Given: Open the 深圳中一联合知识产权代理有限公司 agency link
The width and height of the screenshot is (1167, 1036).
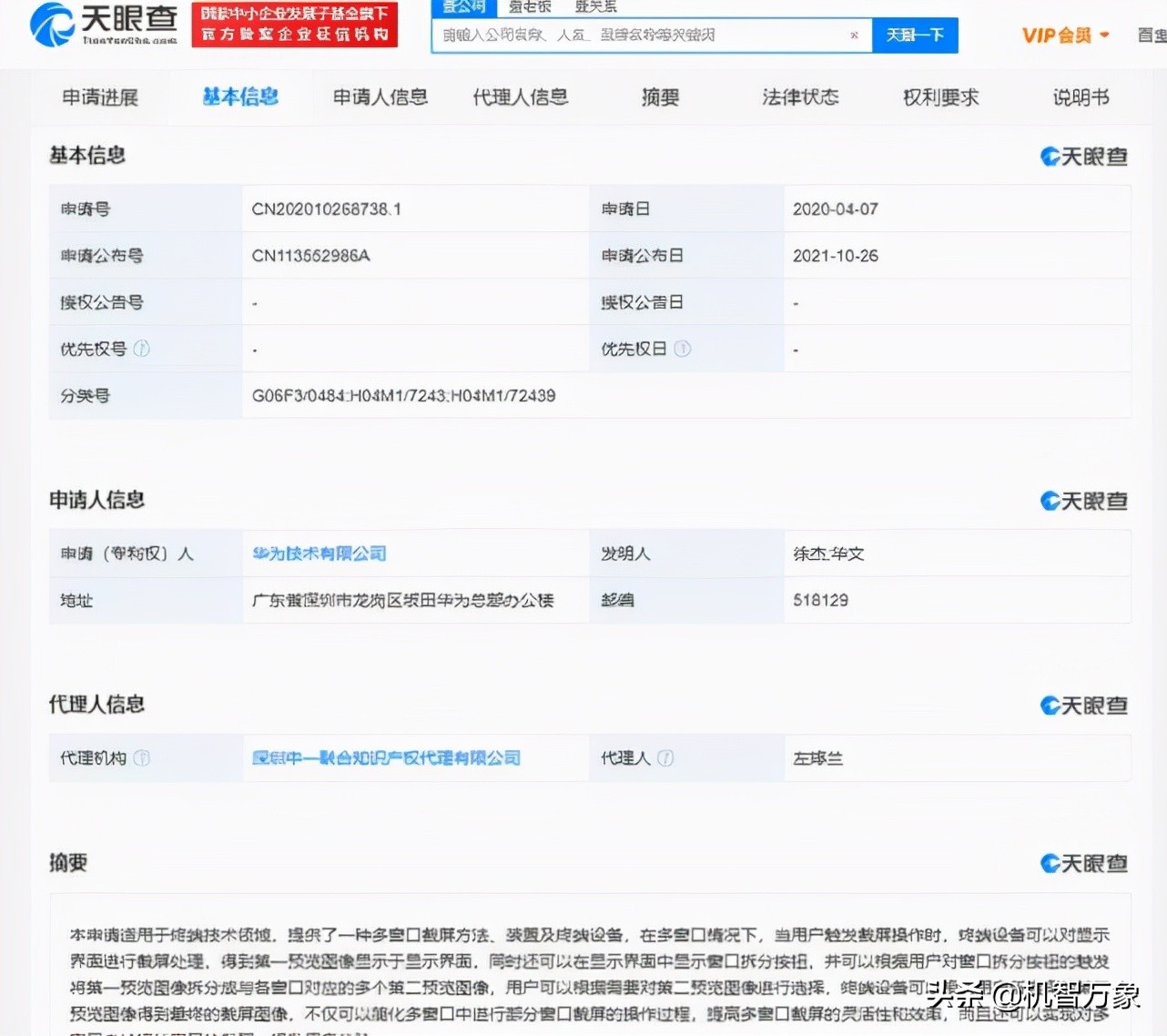Looking at the screenshot, I should [x=386, y=757].
